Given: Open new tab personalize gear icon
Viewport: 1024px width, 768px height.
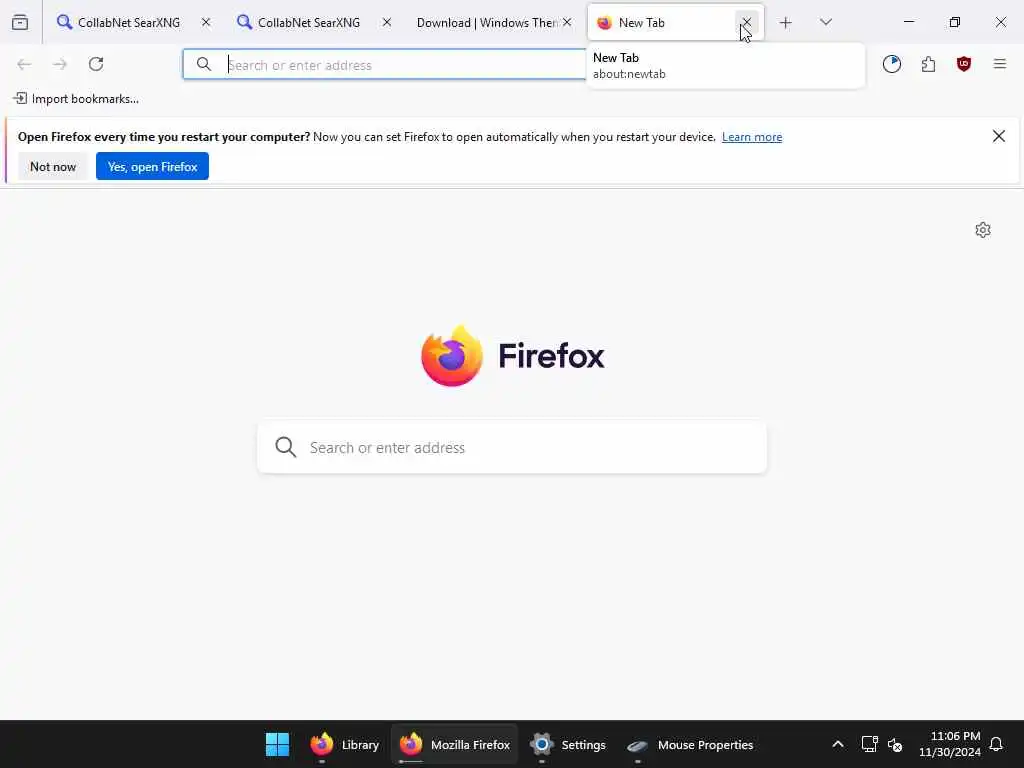Looking at the screenshot, I should tap(983, 230).
